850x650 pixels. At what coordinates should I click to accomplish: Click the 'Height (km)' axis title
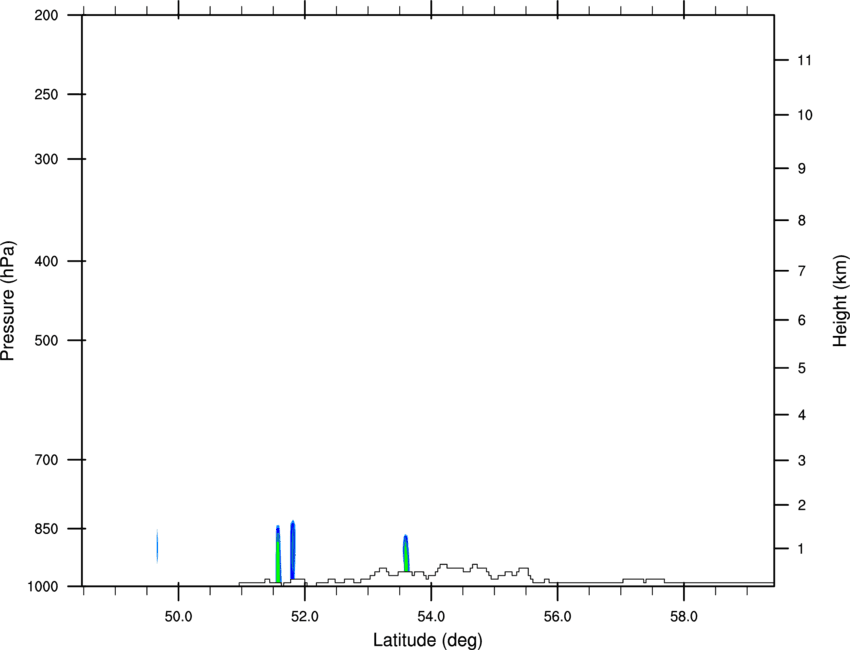coord(841,301)
